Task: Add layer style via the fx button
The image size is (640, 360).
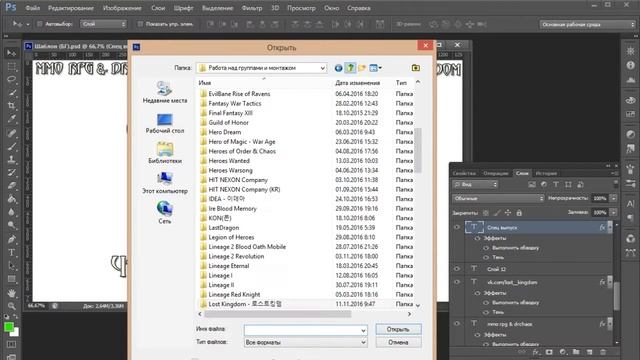Action: (536, 352)
